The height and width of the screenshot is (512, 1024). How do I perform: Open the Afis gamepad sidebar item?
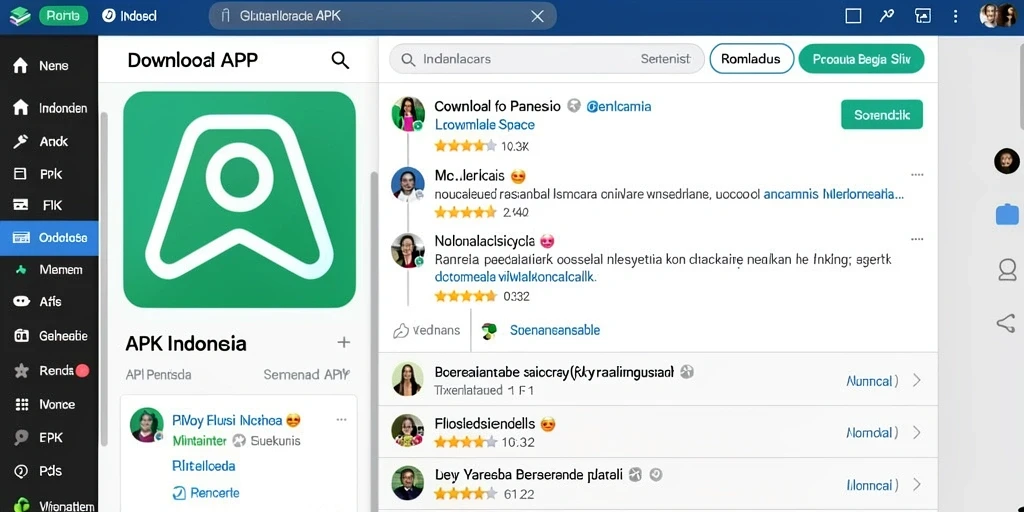pos(49,302)
